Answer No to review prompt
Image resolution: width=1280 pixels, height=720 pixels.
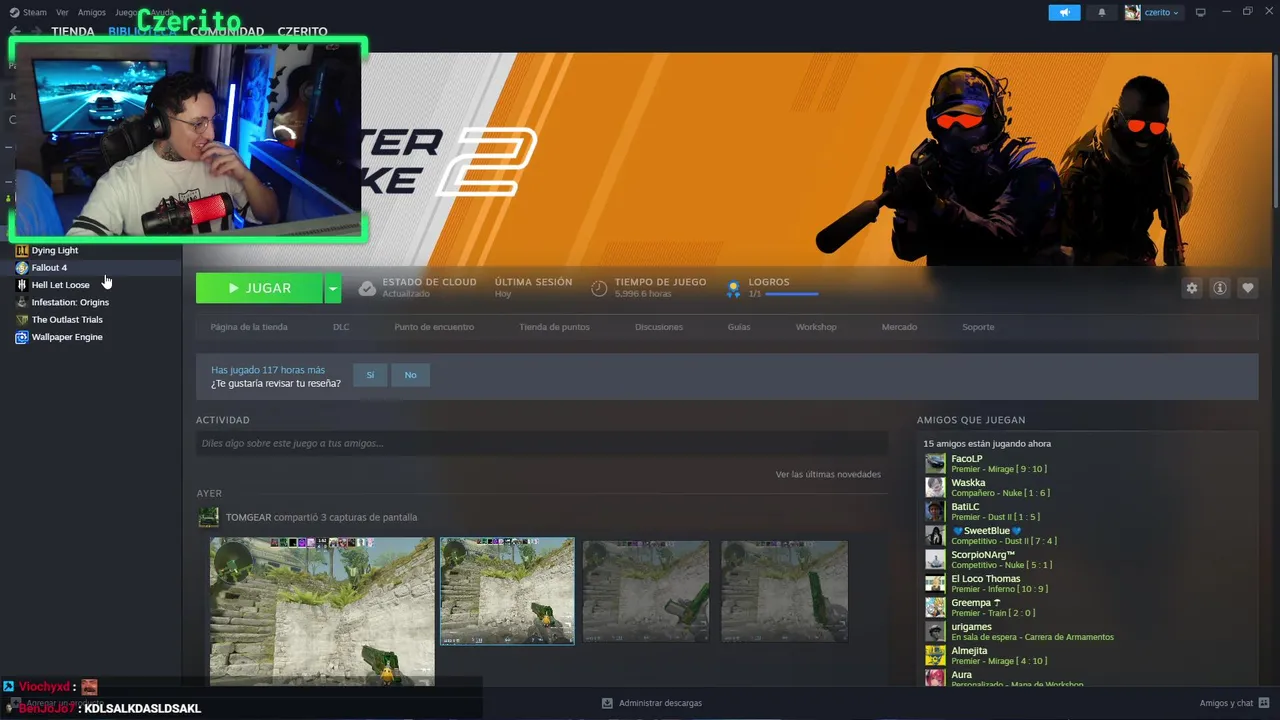tap(410, 375)
